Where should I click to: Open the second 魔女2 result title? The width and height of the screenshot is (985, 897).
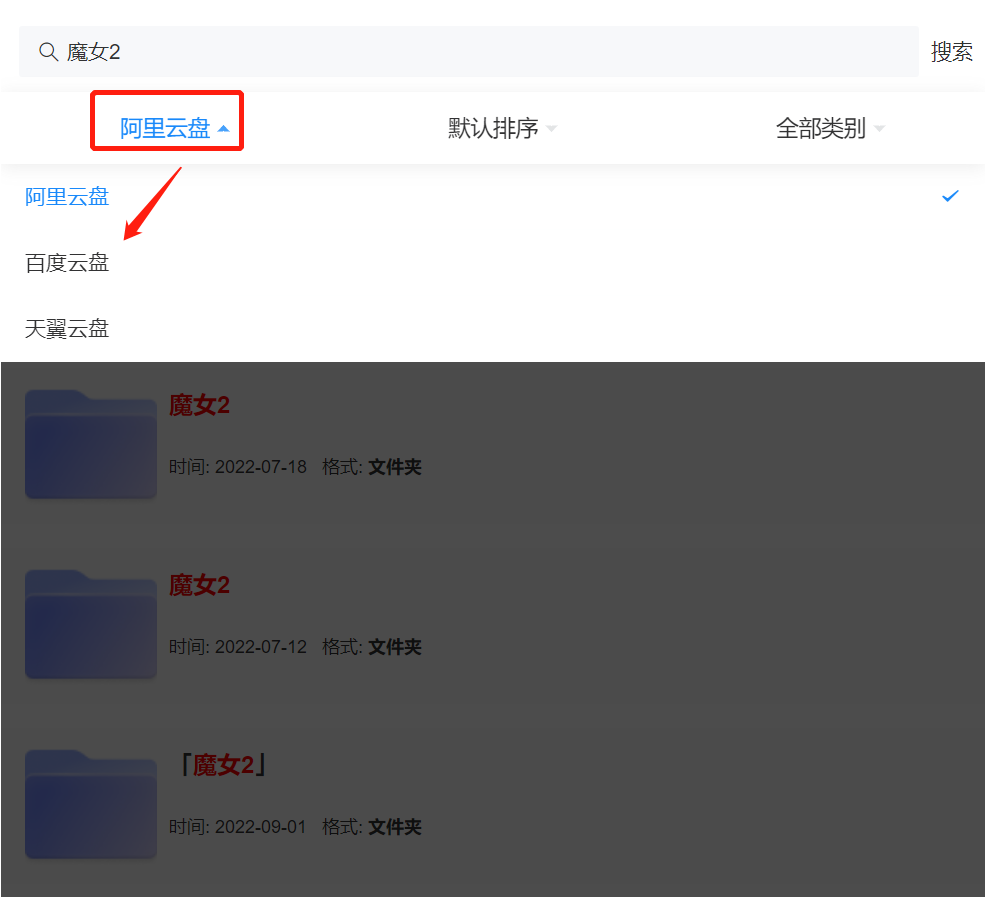199,585
